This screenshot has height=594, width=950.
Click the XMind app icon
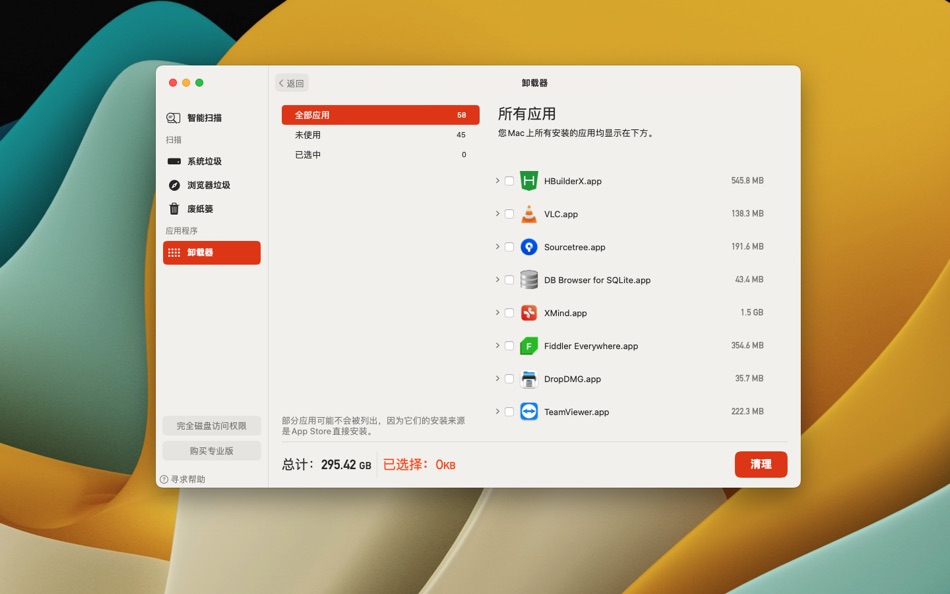529,313
